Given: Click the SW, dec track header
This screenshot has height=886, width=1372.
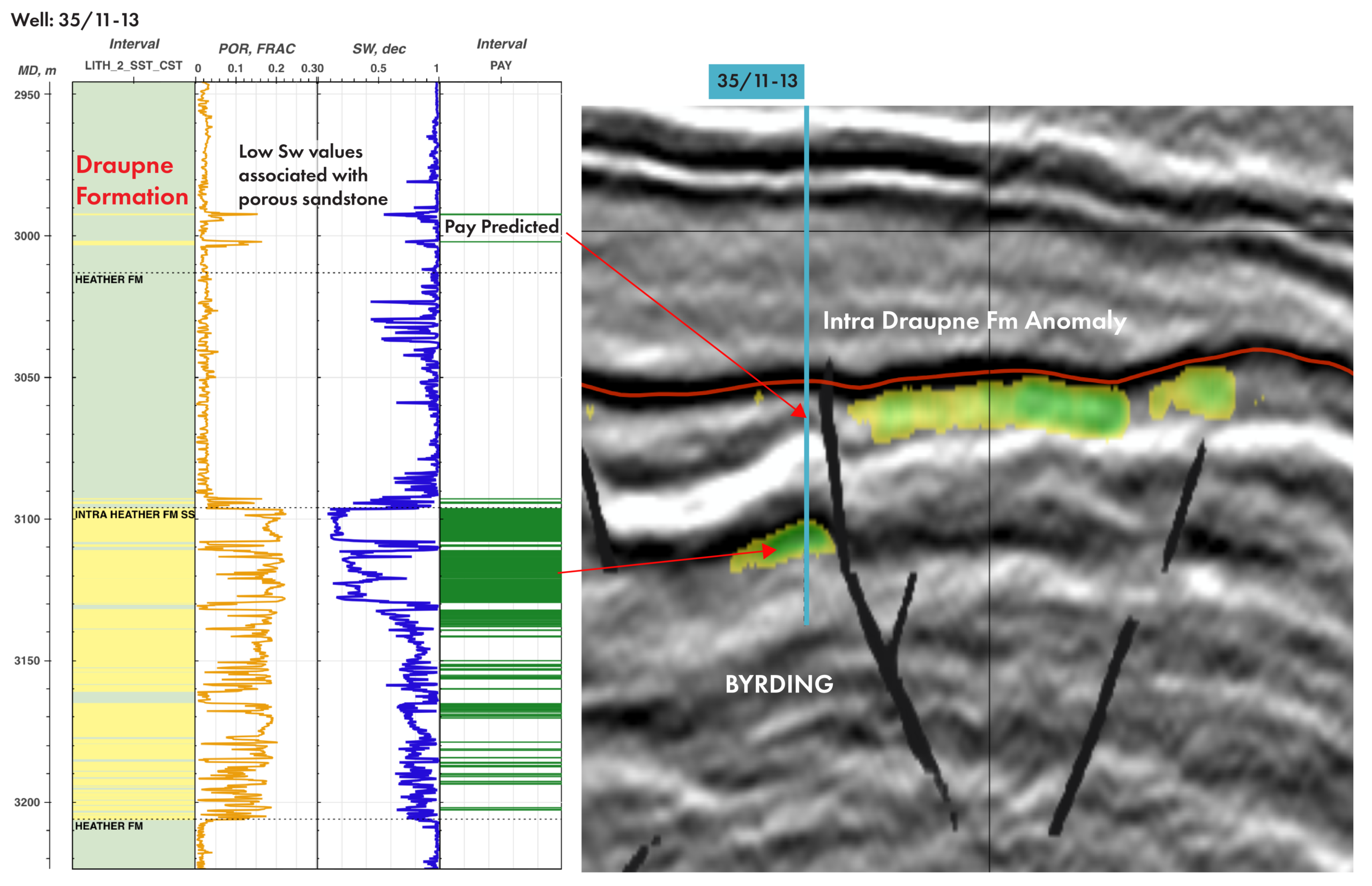Looking at the screenshot, I should point(379,49).
